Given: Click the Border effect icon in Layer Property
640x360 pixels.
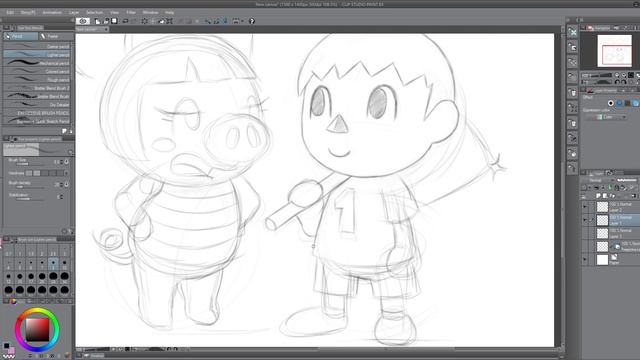Looking at the screenshot, I should point(611,103).
